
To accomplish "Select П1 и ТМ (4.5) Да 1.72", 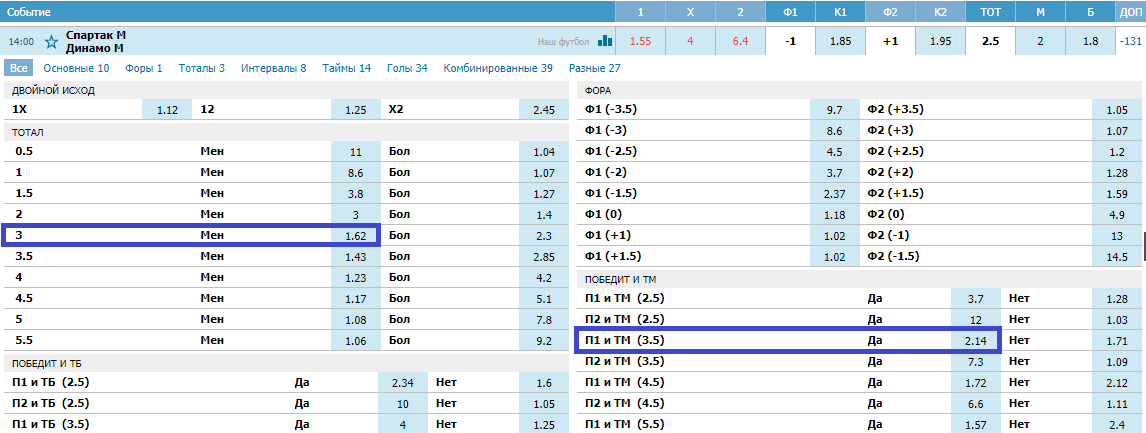I will pyautogui.click(x=976, y=382).
